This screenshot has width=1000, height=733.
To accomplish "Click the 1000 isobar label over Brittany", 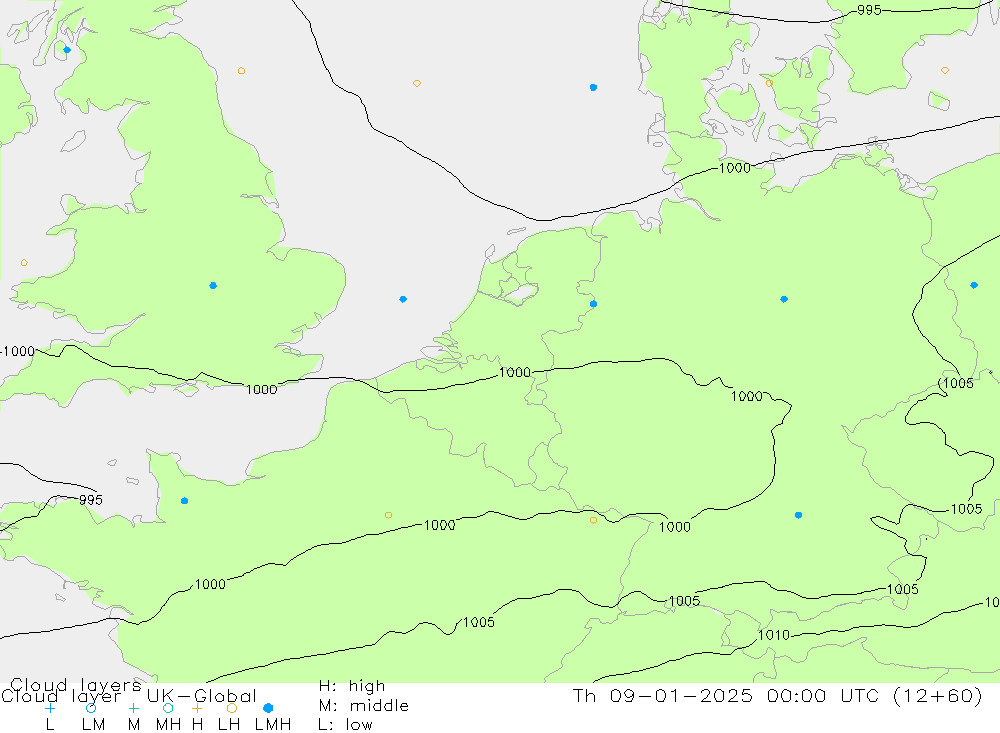I will 210,584.
